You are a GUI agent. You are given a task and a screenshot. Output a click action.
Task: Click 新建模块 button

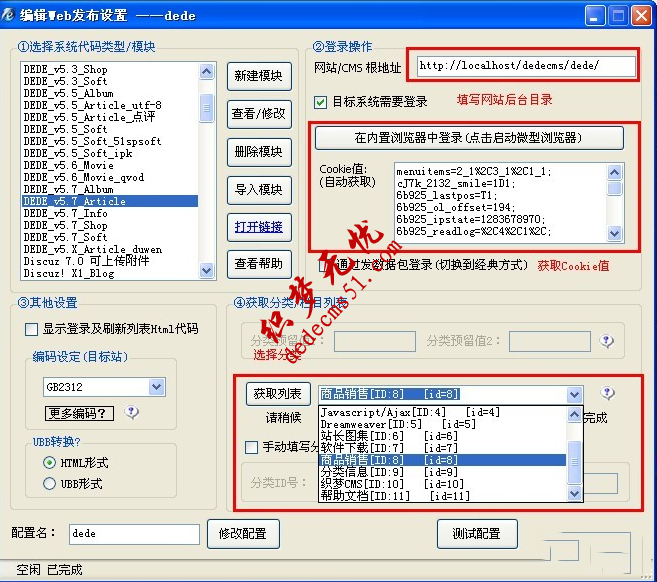pyautogui.click(x=259, y=76)
